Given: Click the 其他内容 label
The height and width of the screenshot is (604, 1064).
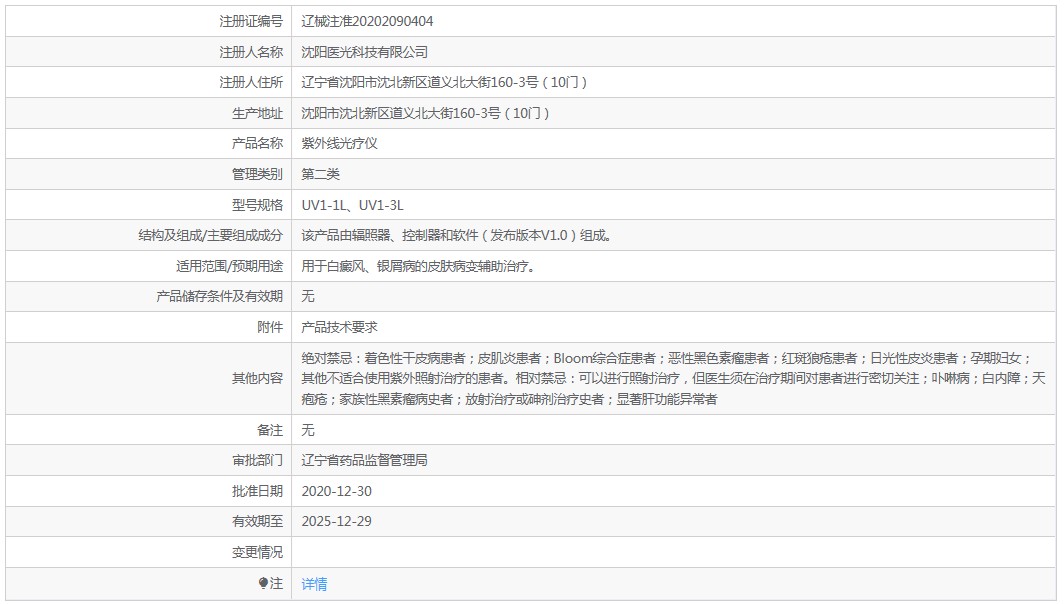Looking at the screenshot, I should pos(257,378).
